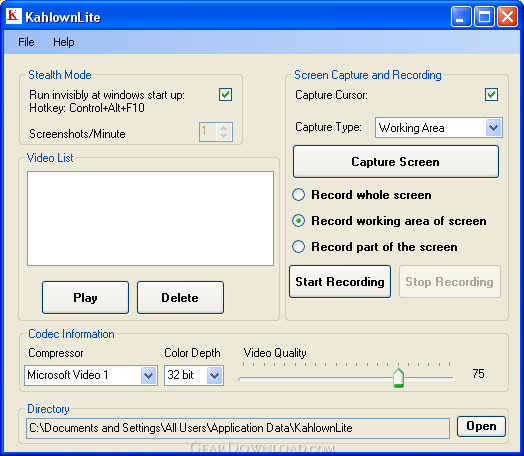524x456 pixels.
Task: Maximize the KahlownLite window
Action: [x=484, y=16]
